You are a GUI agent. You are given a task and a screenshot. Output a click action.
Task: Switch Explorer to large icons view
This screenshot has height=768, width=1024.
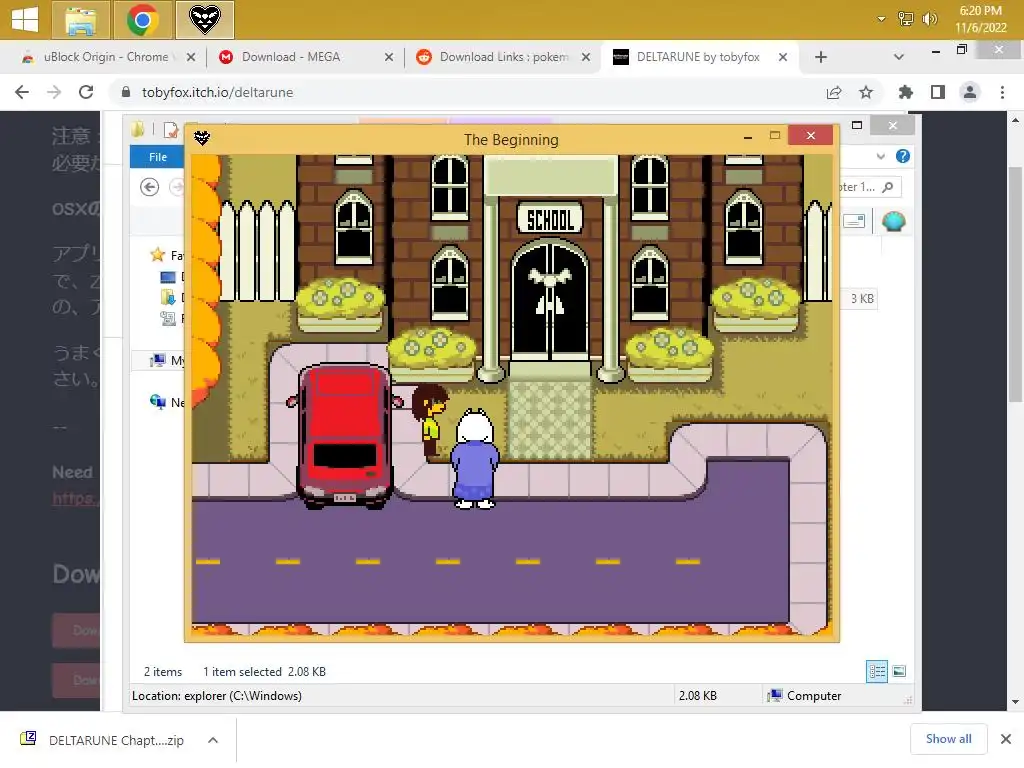click(899, 671)
